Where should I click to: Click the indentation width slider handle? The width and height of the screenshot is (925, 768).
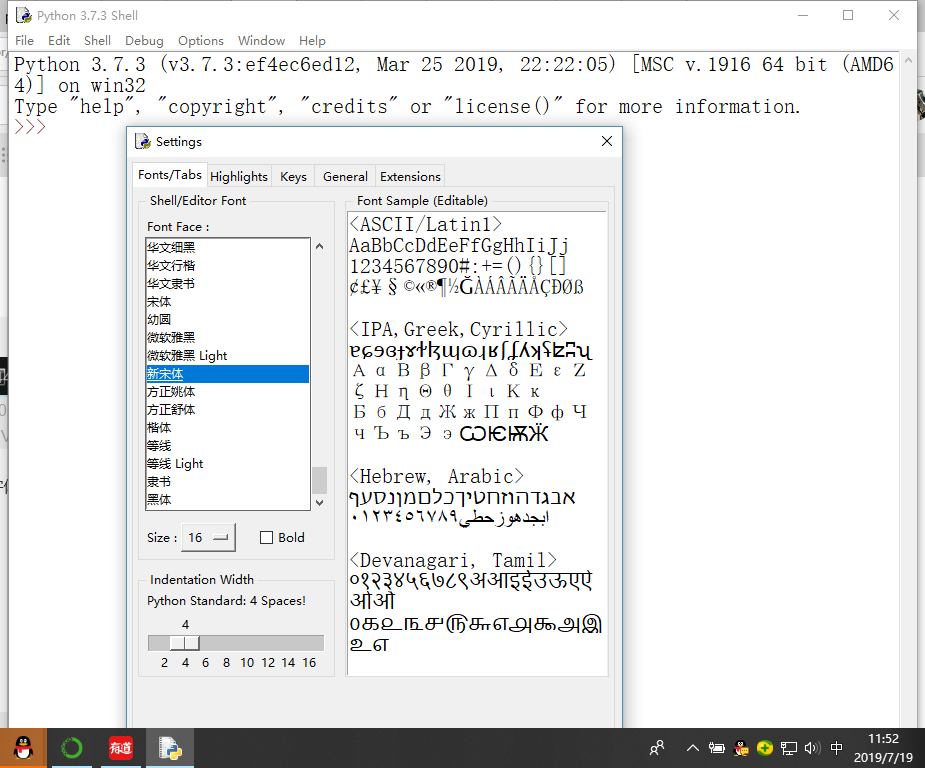click(x=185, y=642)
